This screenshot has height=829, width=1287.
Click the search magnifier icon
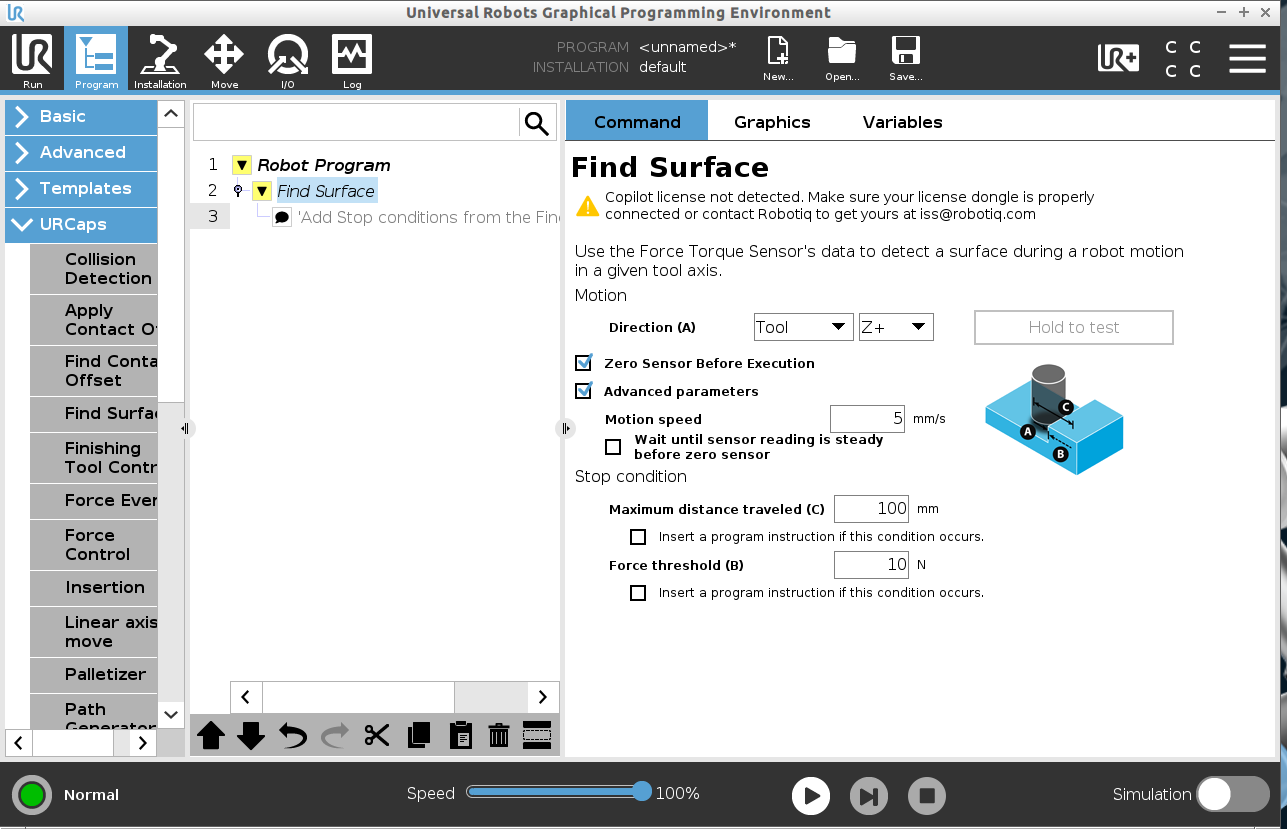(x=537, y=123)
